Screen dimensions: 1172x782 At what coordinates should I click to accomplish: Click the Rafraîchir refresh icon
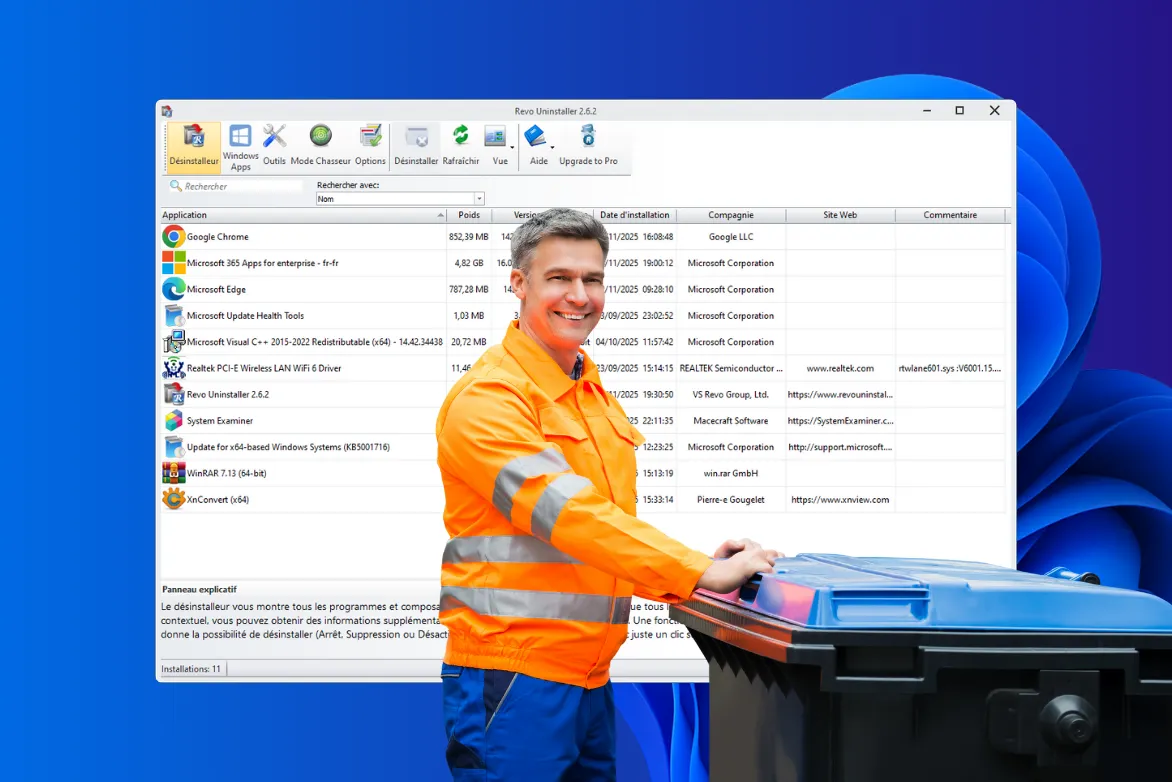point(460,146)
